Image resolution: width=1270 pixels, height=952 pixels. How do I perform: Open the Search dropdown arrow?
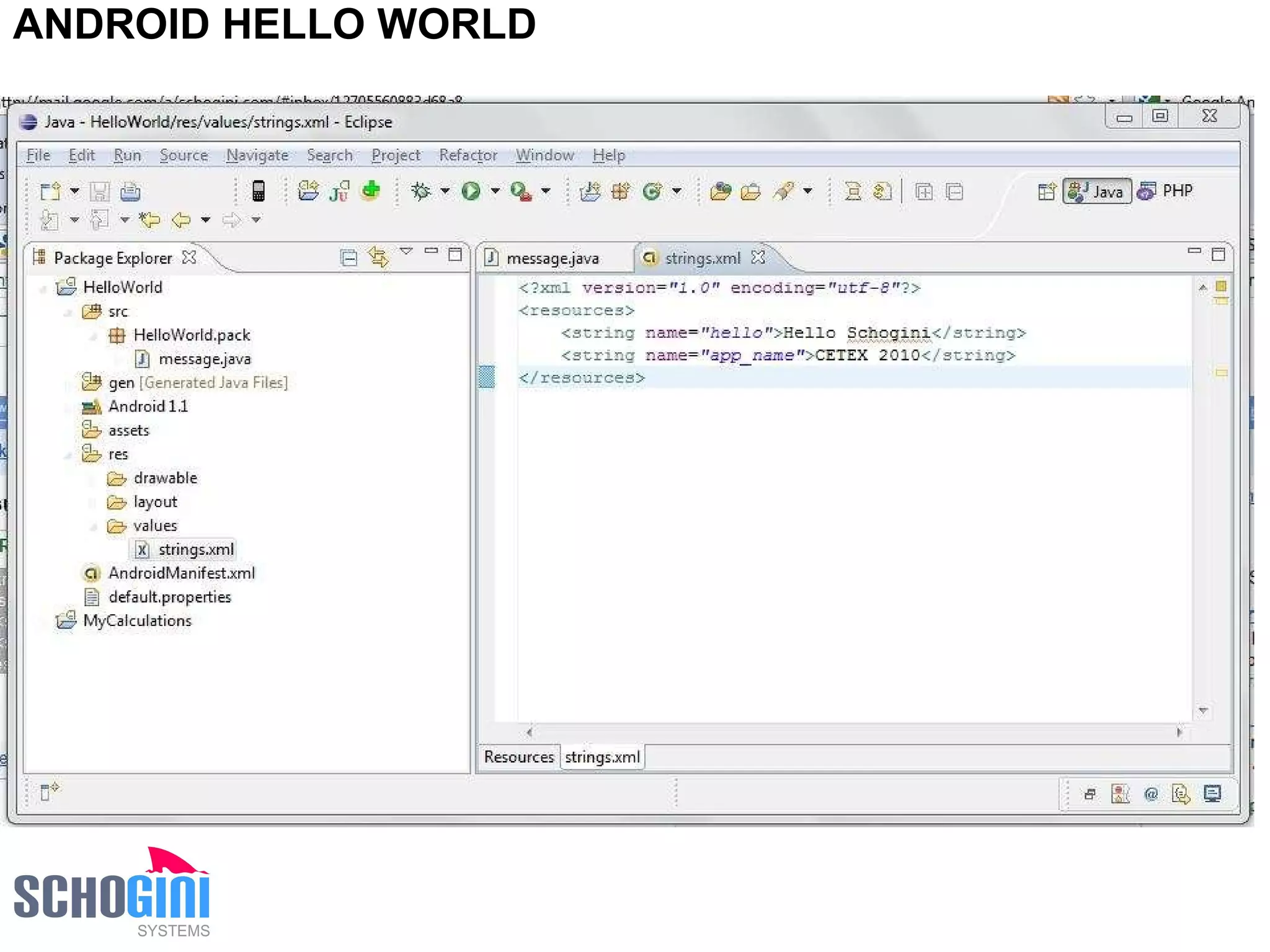click(808, 192)
